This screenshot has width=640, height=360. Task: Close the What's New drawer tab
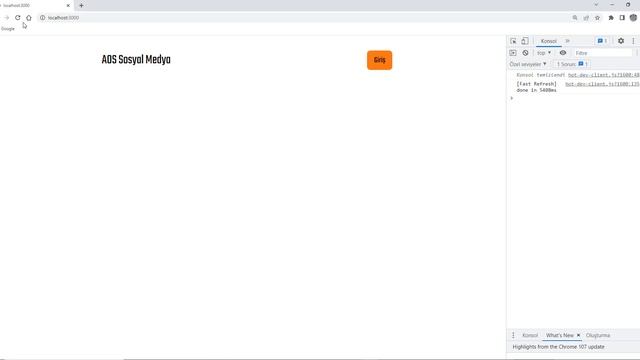point(578,335)
